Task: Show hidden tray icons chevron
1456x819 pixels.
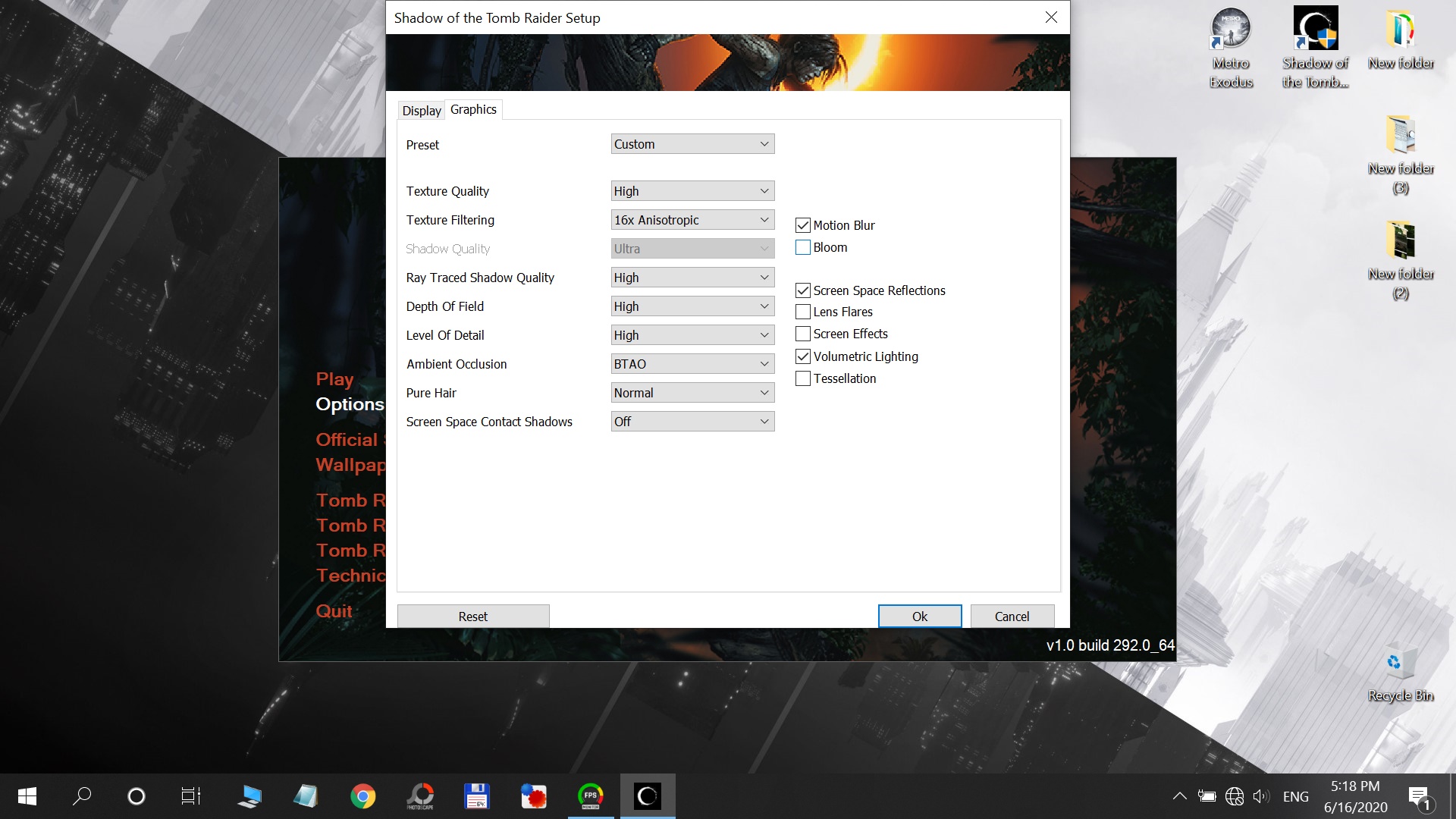Action: [x=1179, y=796]
